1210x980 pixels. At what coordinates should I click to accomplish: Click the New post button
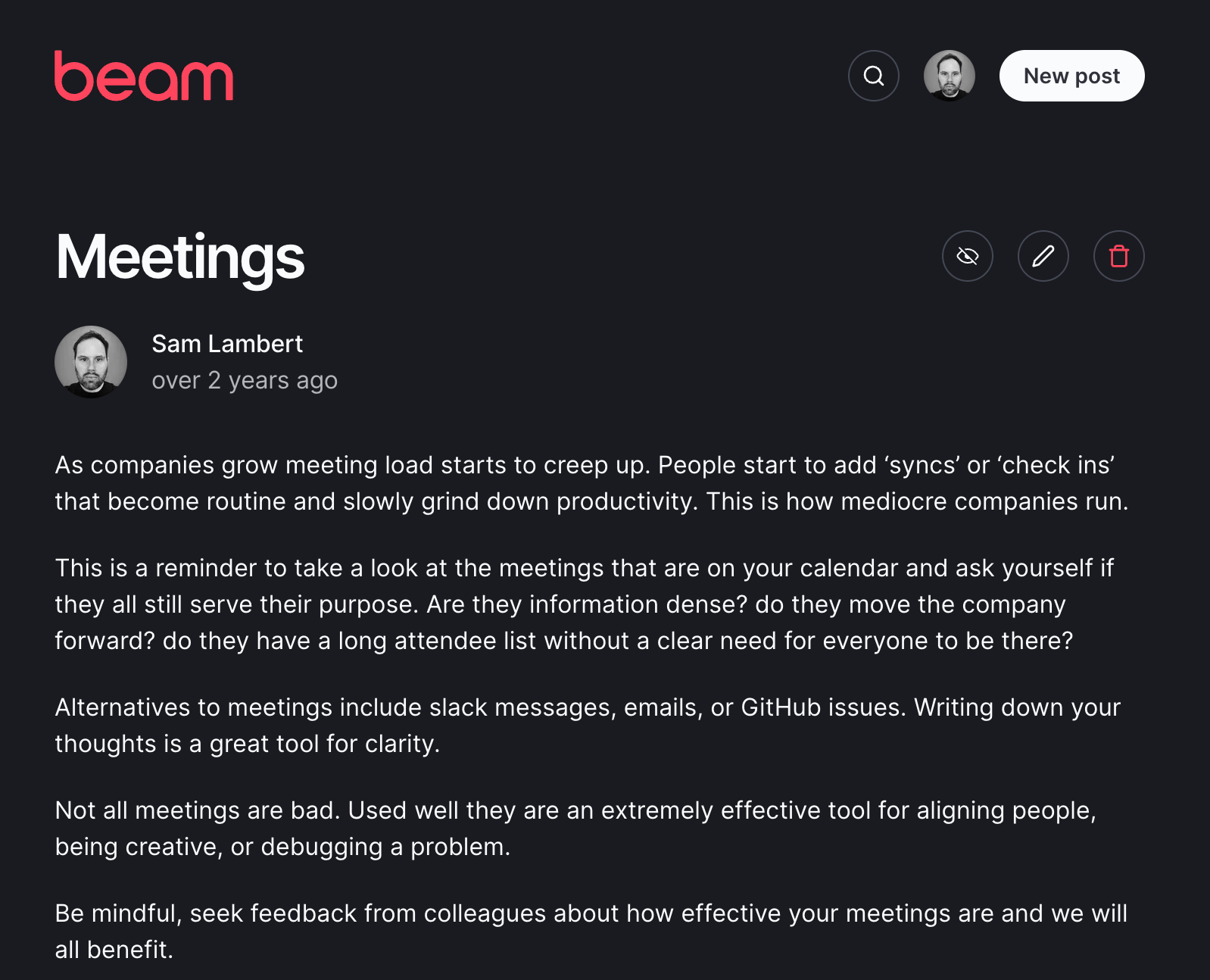(x=1071, y=76)
